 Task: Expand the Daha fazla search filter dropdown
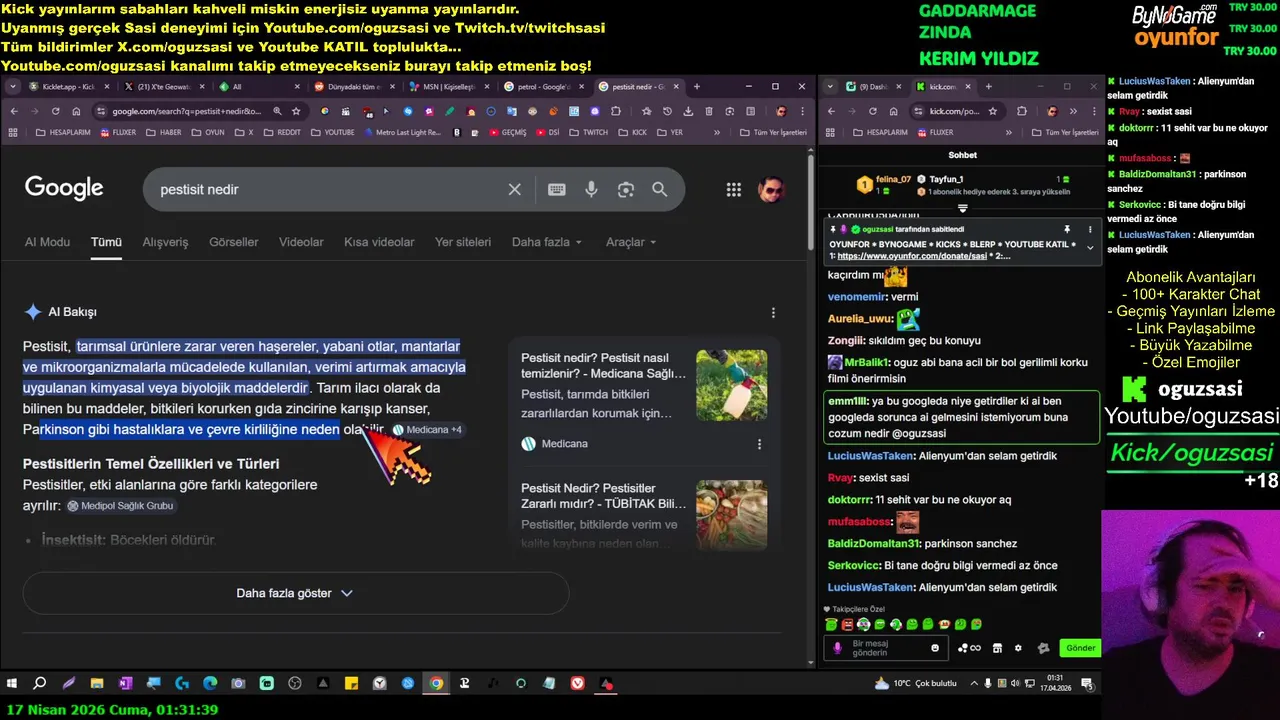click(547, 242)
